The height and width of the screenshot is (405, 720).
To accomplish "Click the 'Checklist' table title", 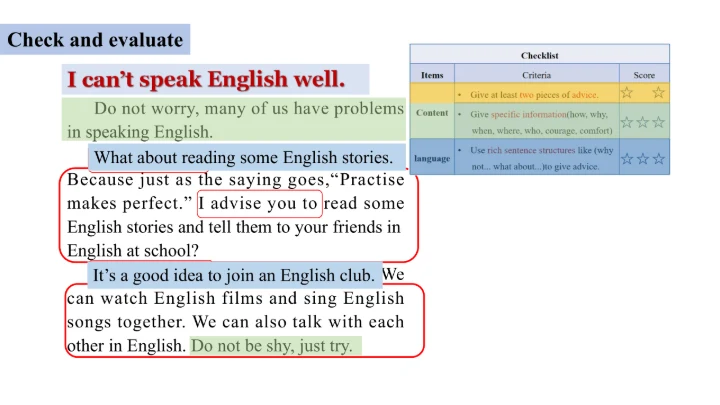I will [539, 56].
